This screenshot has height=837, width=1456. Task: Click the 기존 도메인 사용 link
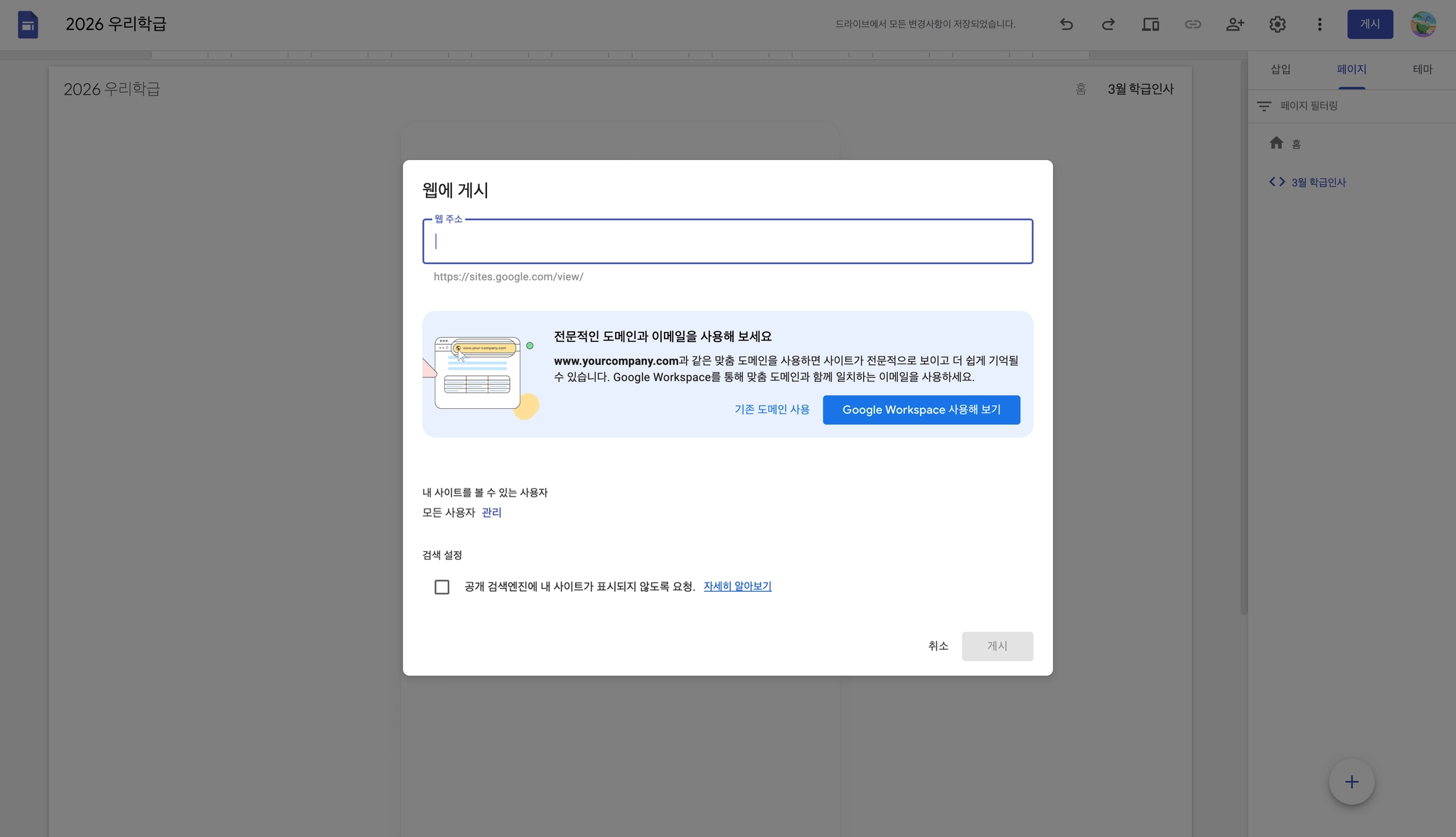tap(771, 410)
